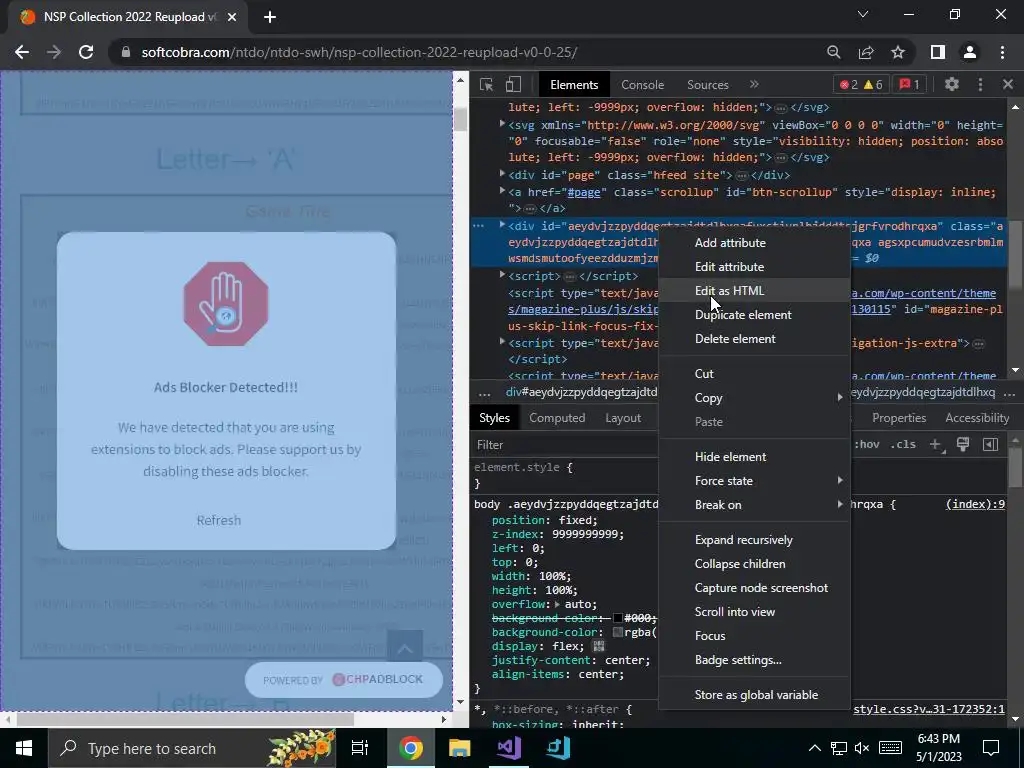The image size is (1024, 768).
Task: Expand the div id="page" node
Action: point(502,174)
